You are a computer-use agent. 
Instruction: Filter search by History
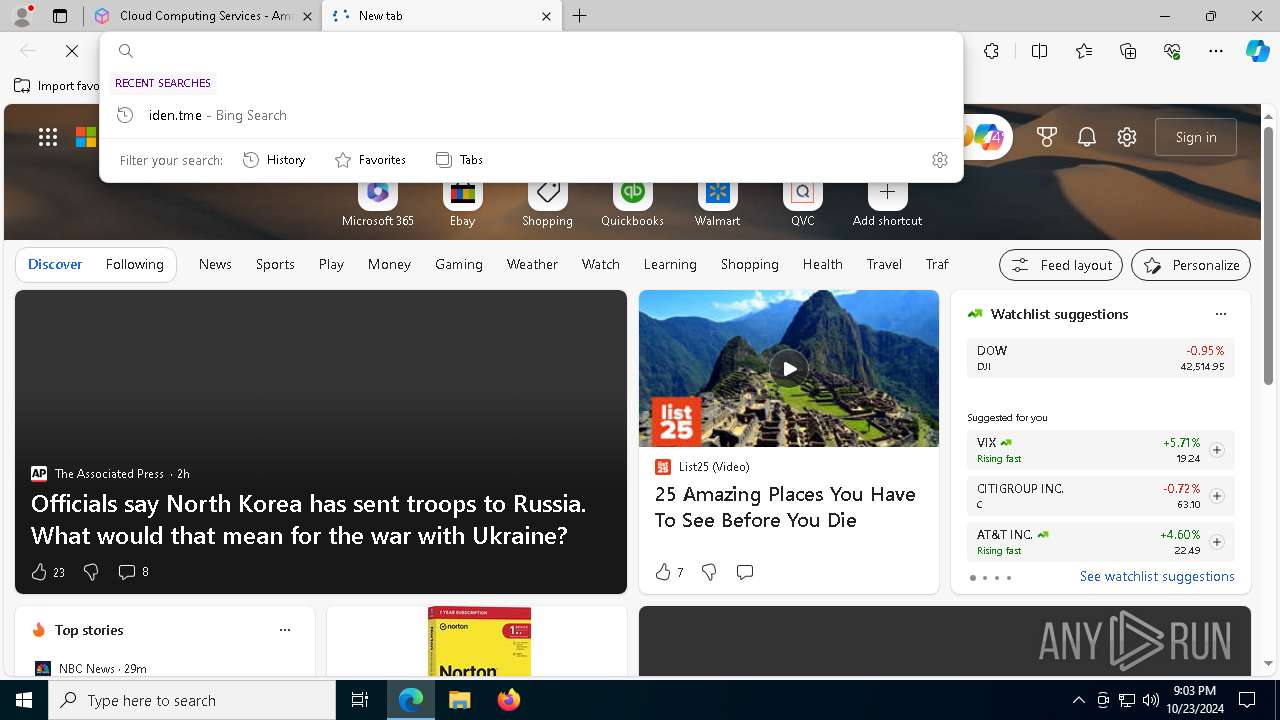click(x=274, y=160)
